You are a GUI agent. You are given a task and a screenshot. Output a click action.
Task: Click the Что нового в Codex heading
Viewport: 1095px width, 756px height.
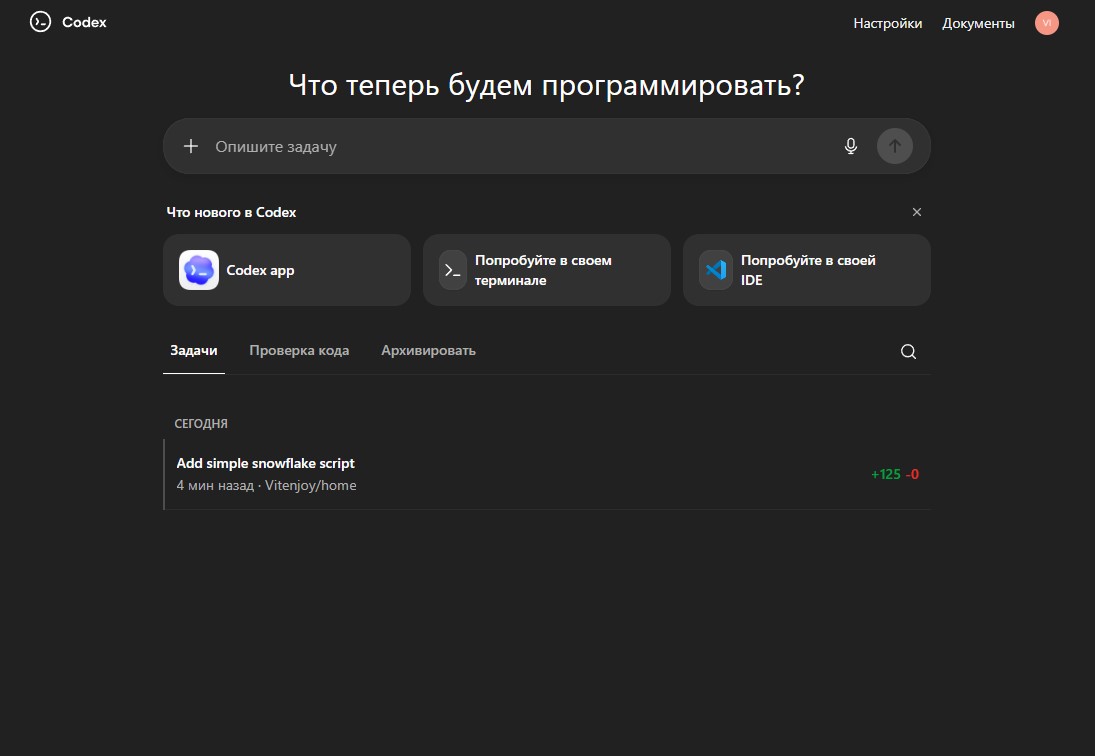(231, 212)
